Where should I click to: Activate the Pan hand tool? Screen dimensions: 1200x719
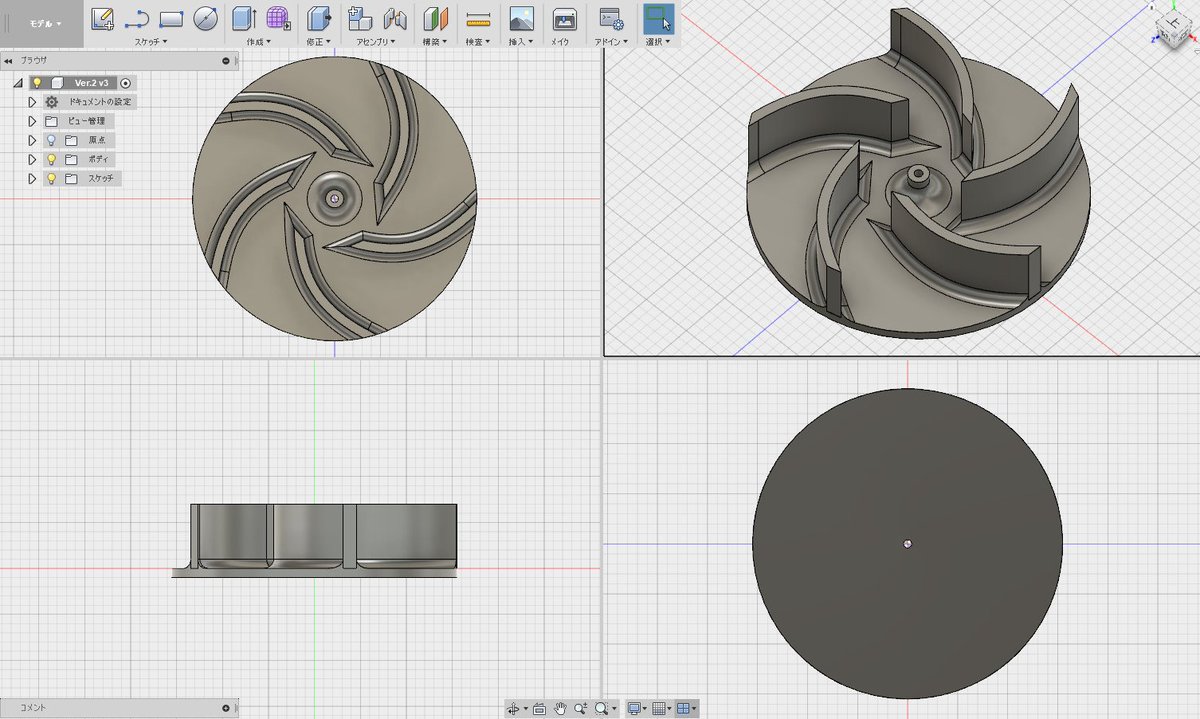(x=561, y=708)
